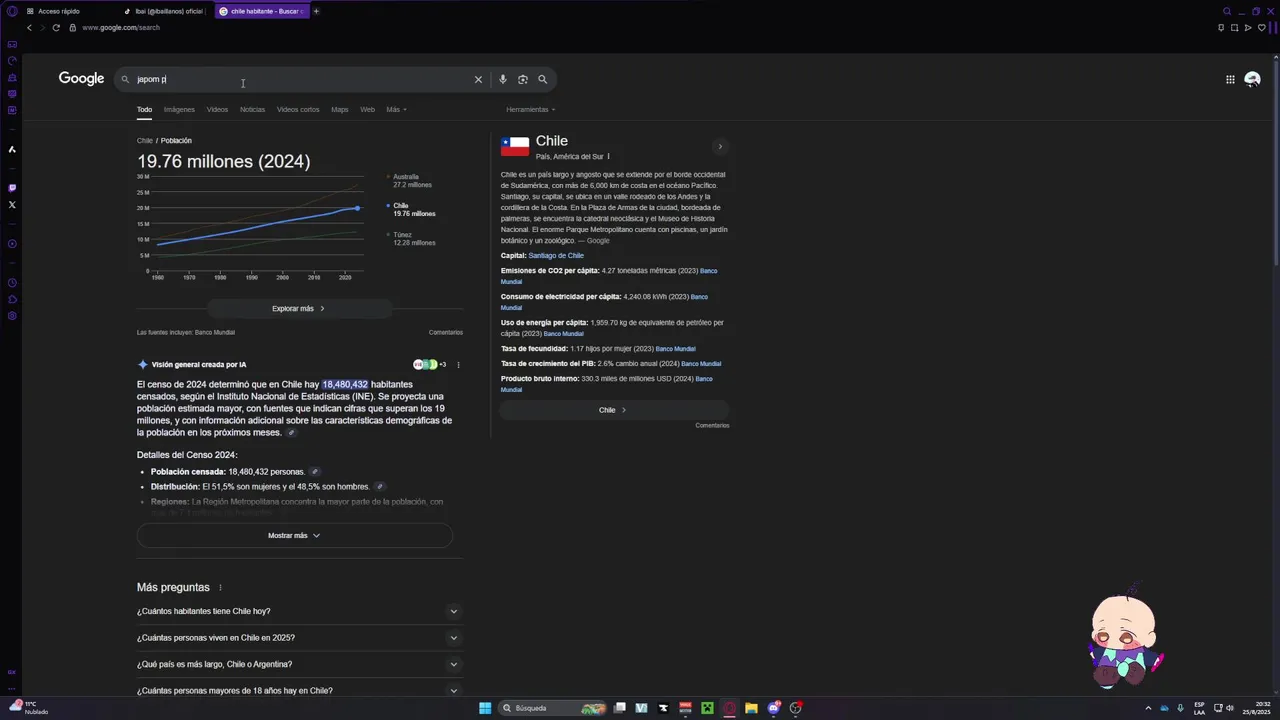This screenshot has height=720, width=1280.
Task: Open Banco Mundial source for Tasa de fecundidad
Action: point(676,349)
